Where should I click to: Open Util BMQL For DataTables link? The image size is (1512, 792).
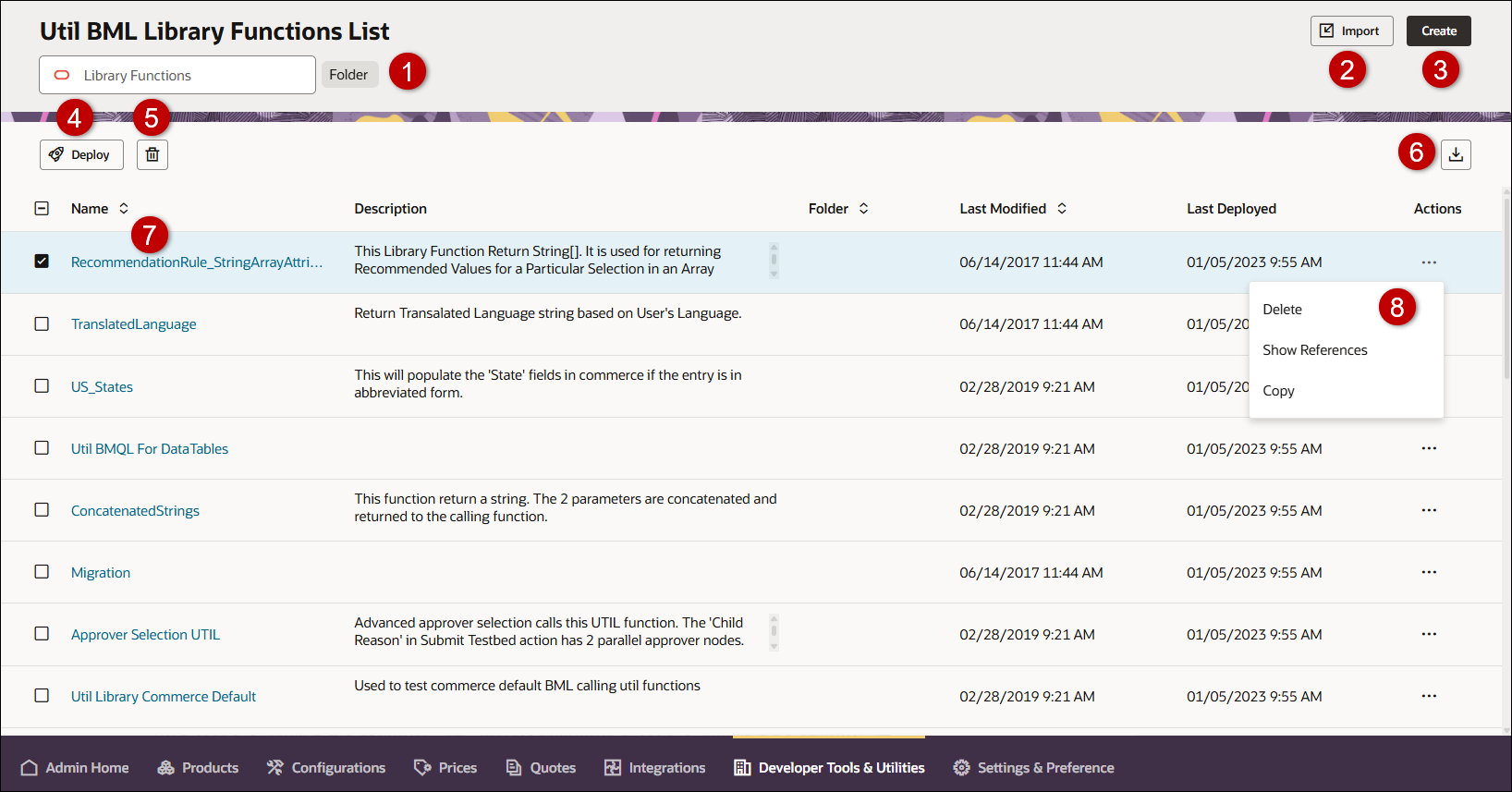pos(150,449)
